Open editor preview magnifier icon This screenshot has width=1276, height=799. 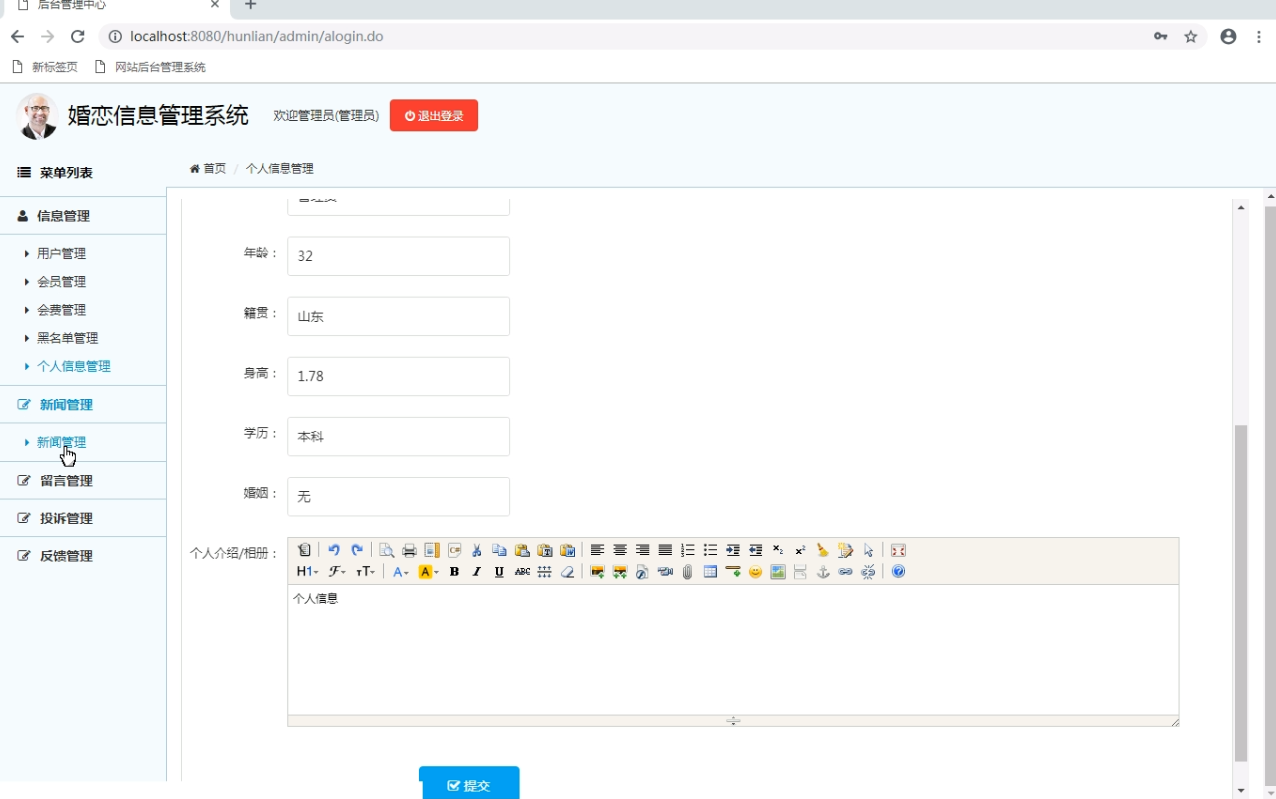click(x=386, y=550)
